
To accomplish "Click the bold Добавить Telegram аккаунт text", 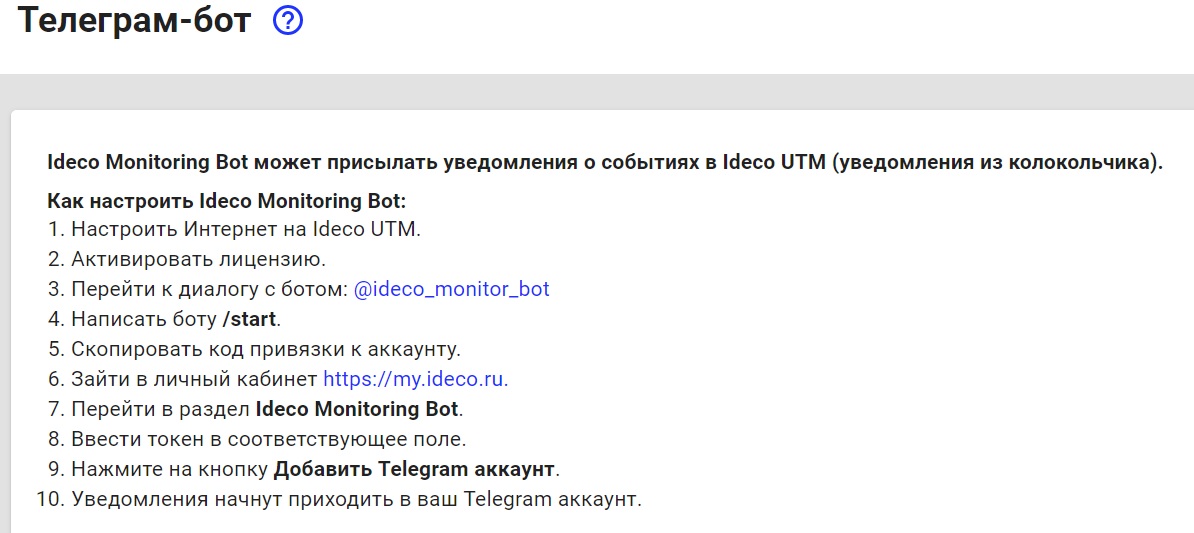I will pyautogui.click(x=415, y=468).
